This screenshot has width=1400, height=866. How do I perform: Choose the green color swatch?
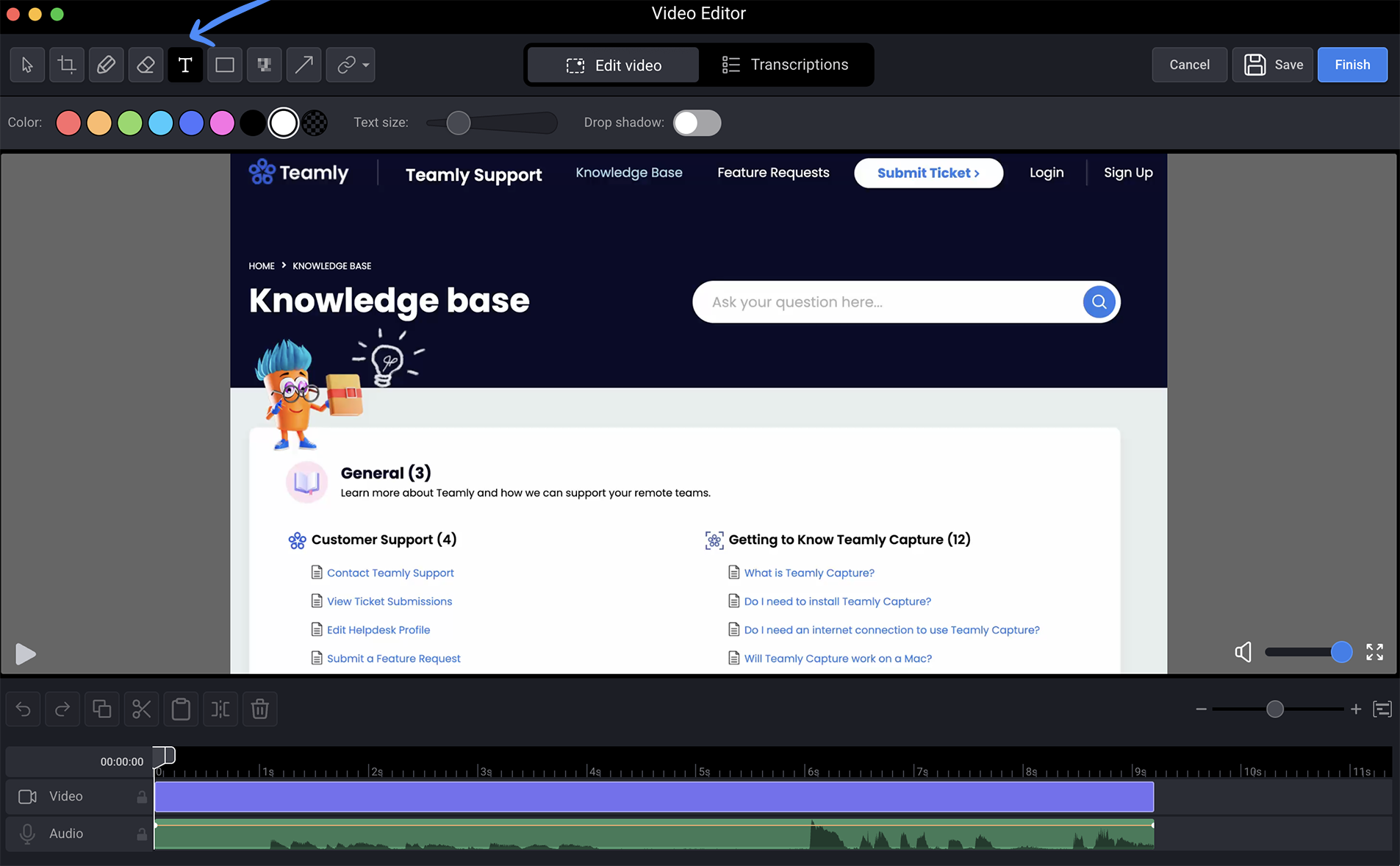tap(130, 123)
